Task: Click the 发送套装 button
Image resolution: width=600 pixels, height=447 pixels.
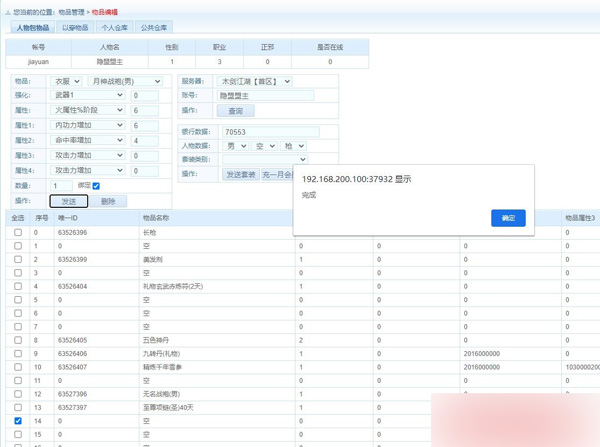Action: pyautogui.click(x=241, y=175)
